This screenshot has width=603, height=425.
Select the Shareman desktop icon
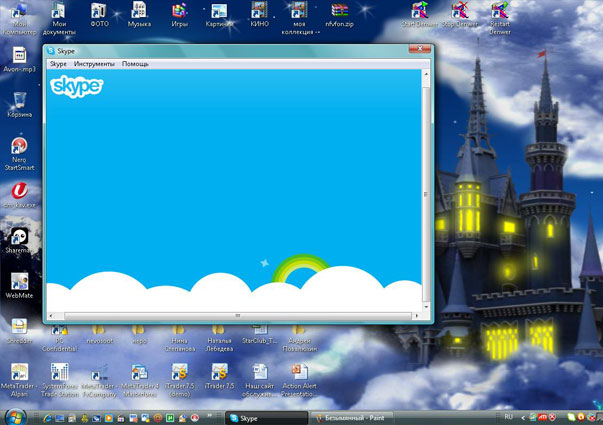point(19,237)
